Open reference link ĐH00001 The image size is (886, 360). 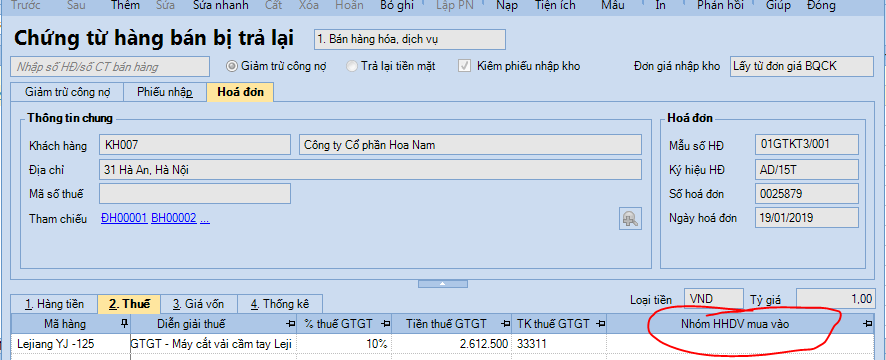coord(124,219)
